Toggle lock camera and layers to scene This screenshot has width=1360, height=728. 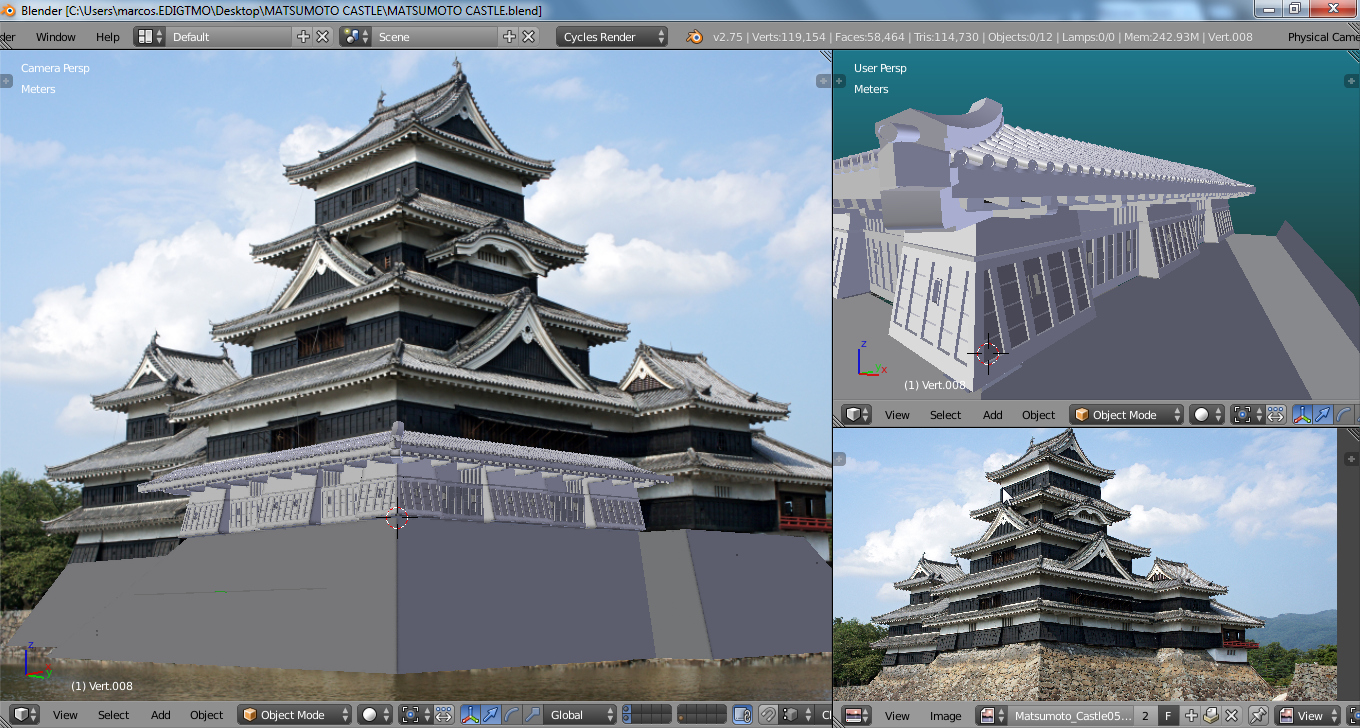(742, 715)
